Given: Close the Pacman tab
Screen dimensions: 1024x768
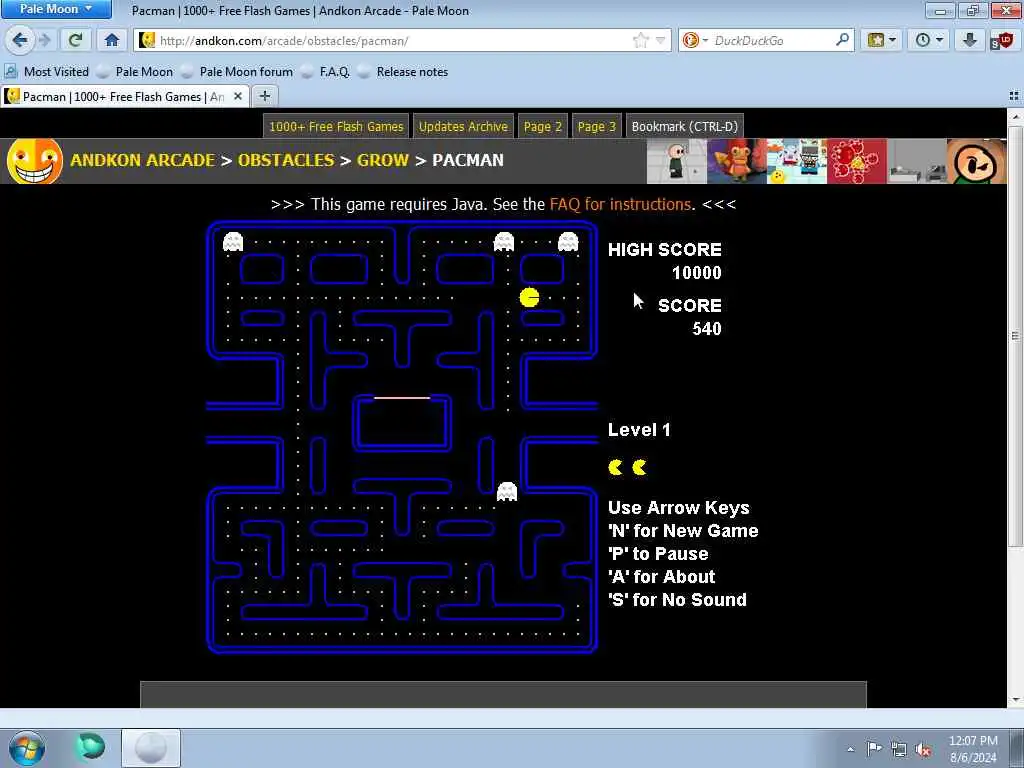Looking at the screenshot, I should (238, 97).
